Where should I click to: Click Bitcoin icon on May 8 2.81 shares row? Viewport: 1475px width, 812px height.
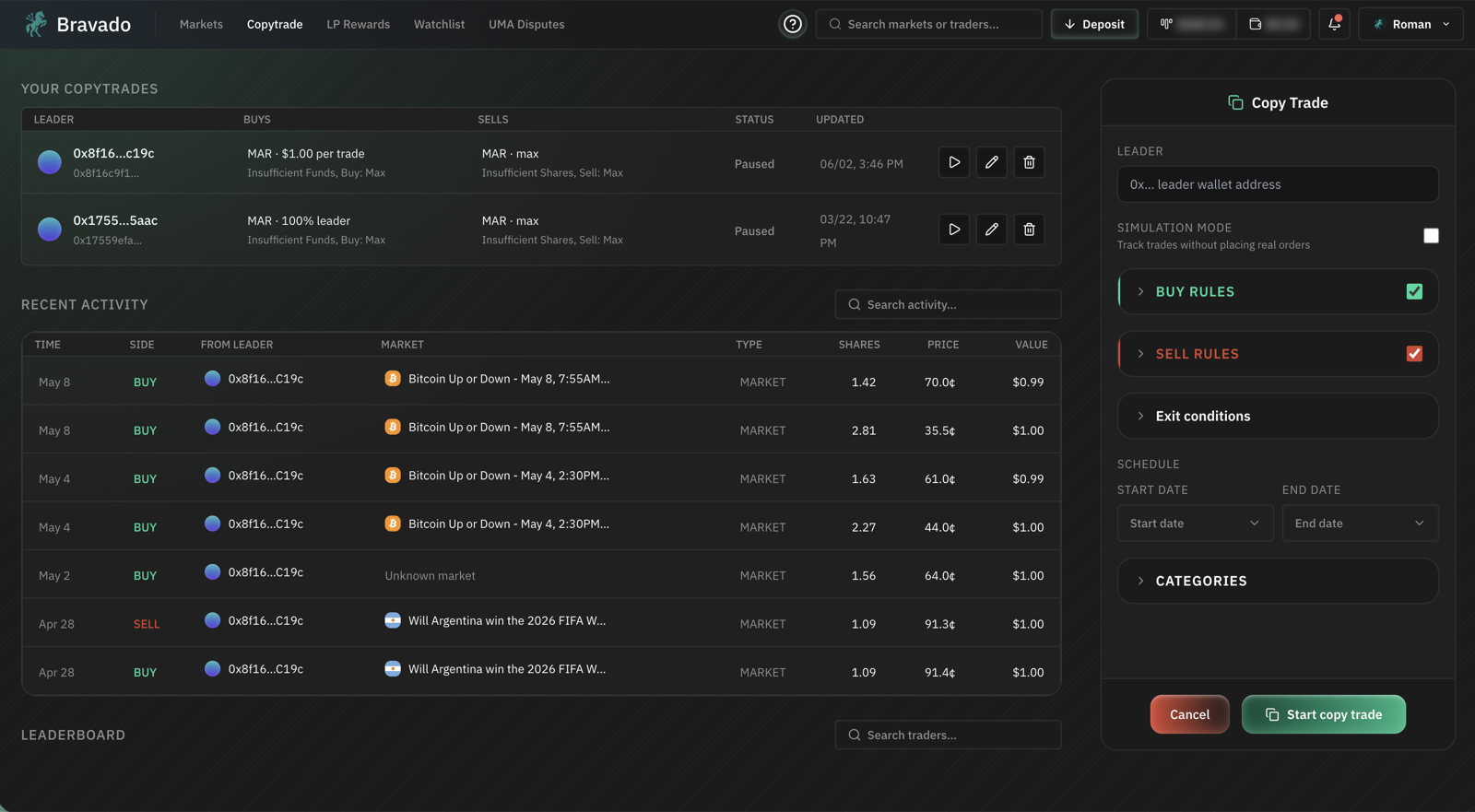click(x=393, y=427)
